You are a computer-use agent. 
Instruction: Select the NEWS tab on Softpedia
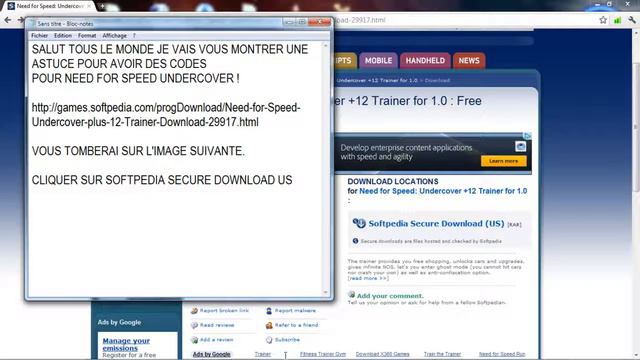click(469, 60)
